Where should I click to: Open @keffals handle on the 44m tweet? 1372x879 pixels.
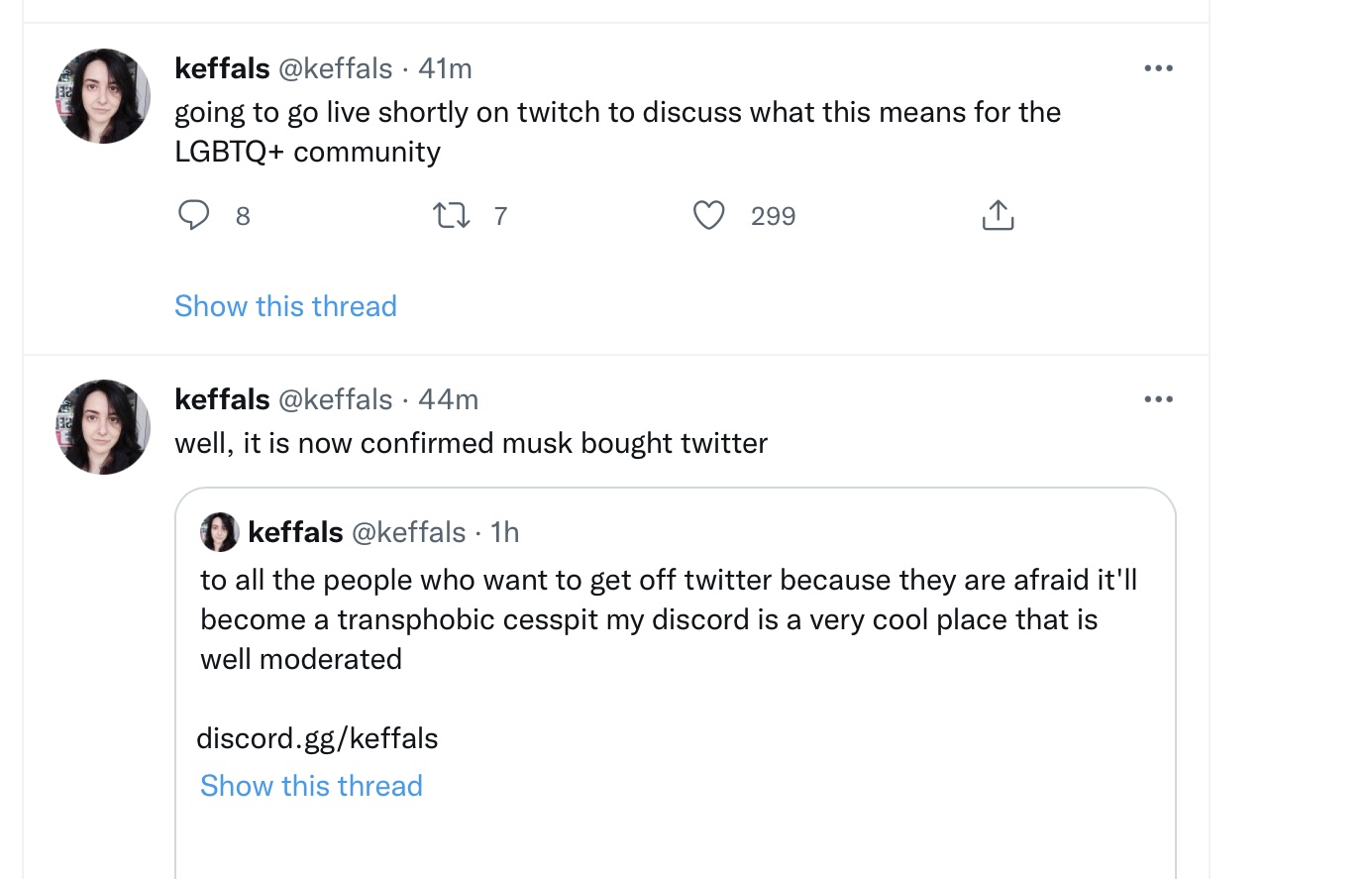point(336,399)
